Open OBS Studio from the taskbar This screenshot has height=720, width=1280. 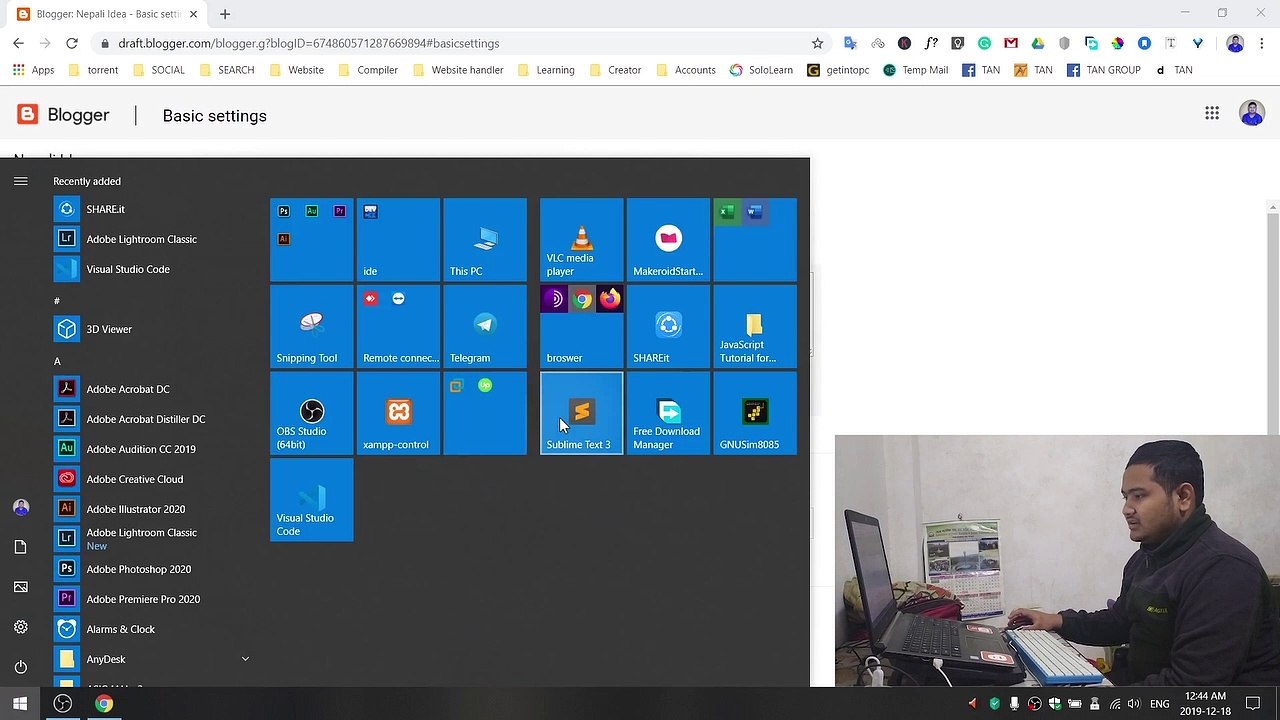62,704
